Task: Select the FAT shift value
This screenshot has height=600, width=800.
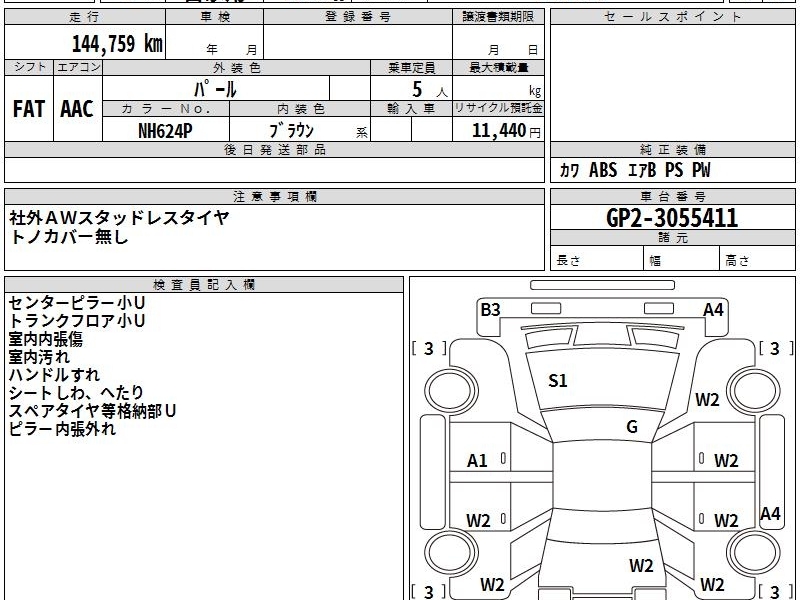Action: point(29,109)
